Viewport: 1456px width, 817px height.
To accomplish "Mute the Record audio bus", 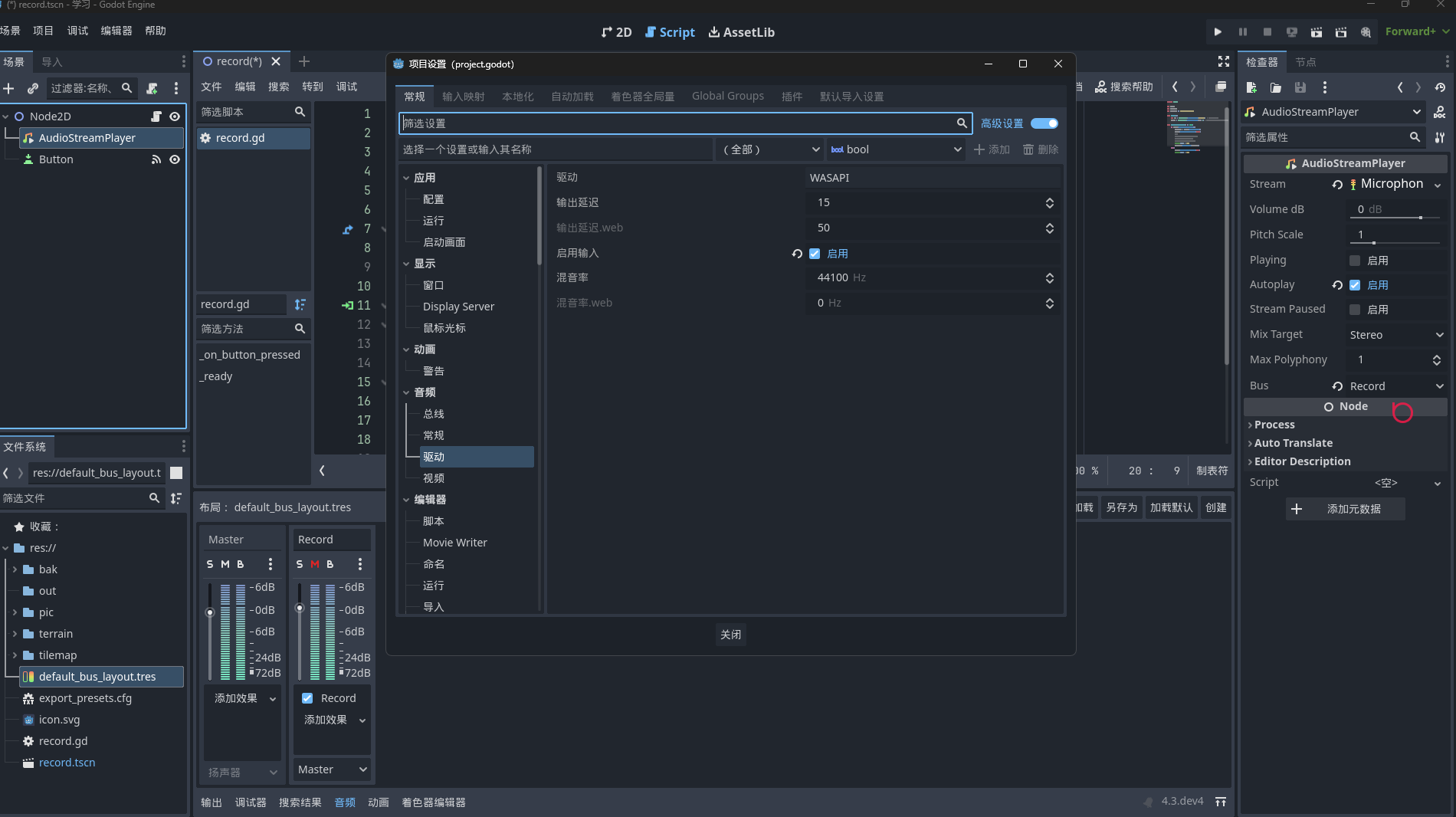I will [314, 564].
